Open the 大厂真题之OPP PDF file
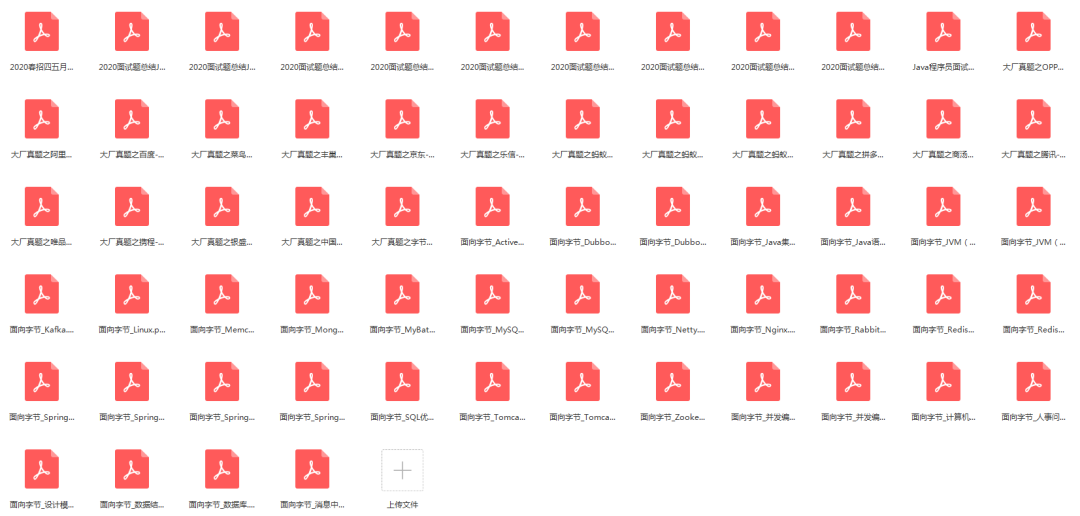The image size is (1080, 516). pyautogui.click(x=1034, y=32)
